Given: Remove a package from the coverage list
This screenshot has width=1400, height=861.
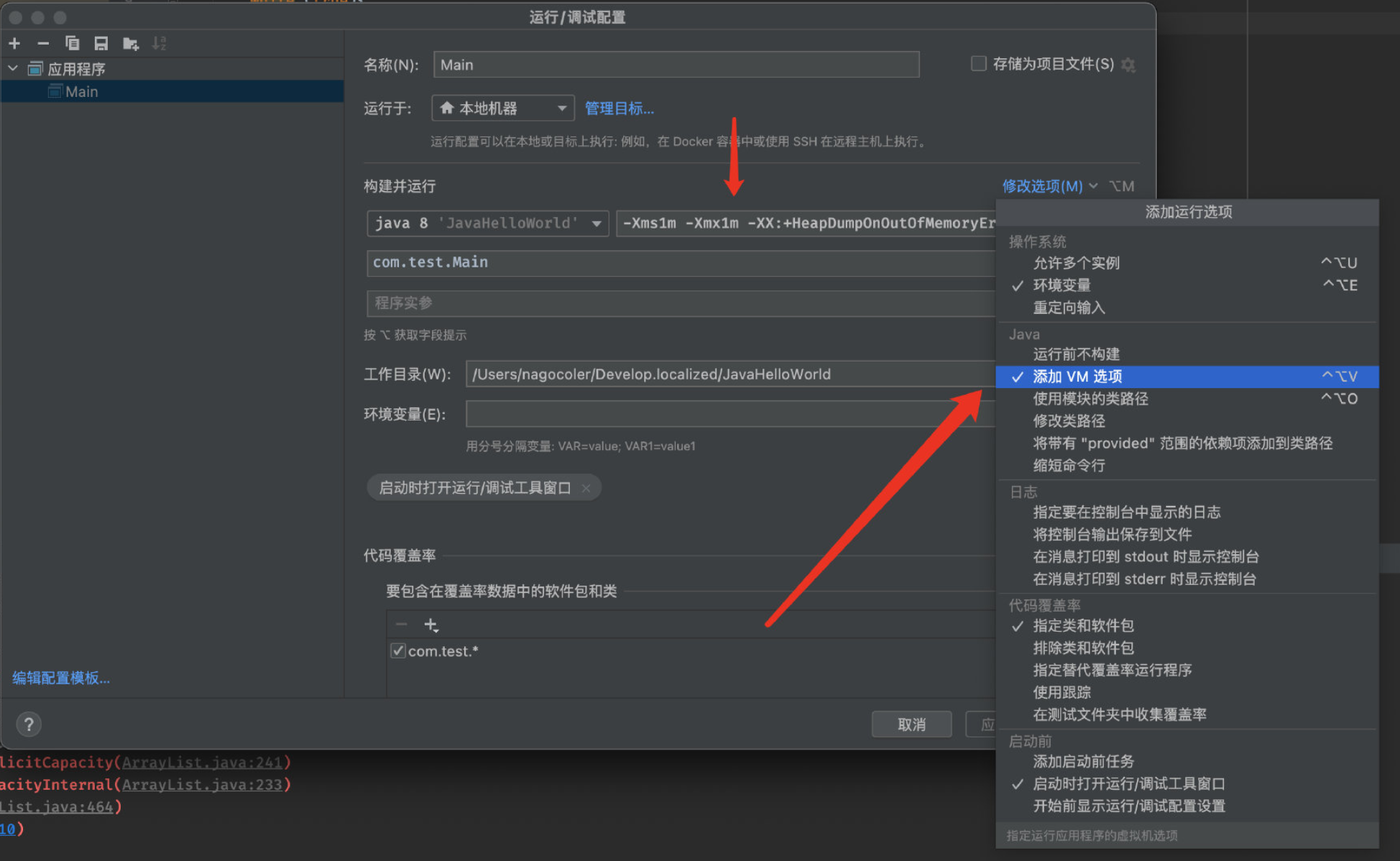Looking at the screenshot, I should (x=401, y=625).
